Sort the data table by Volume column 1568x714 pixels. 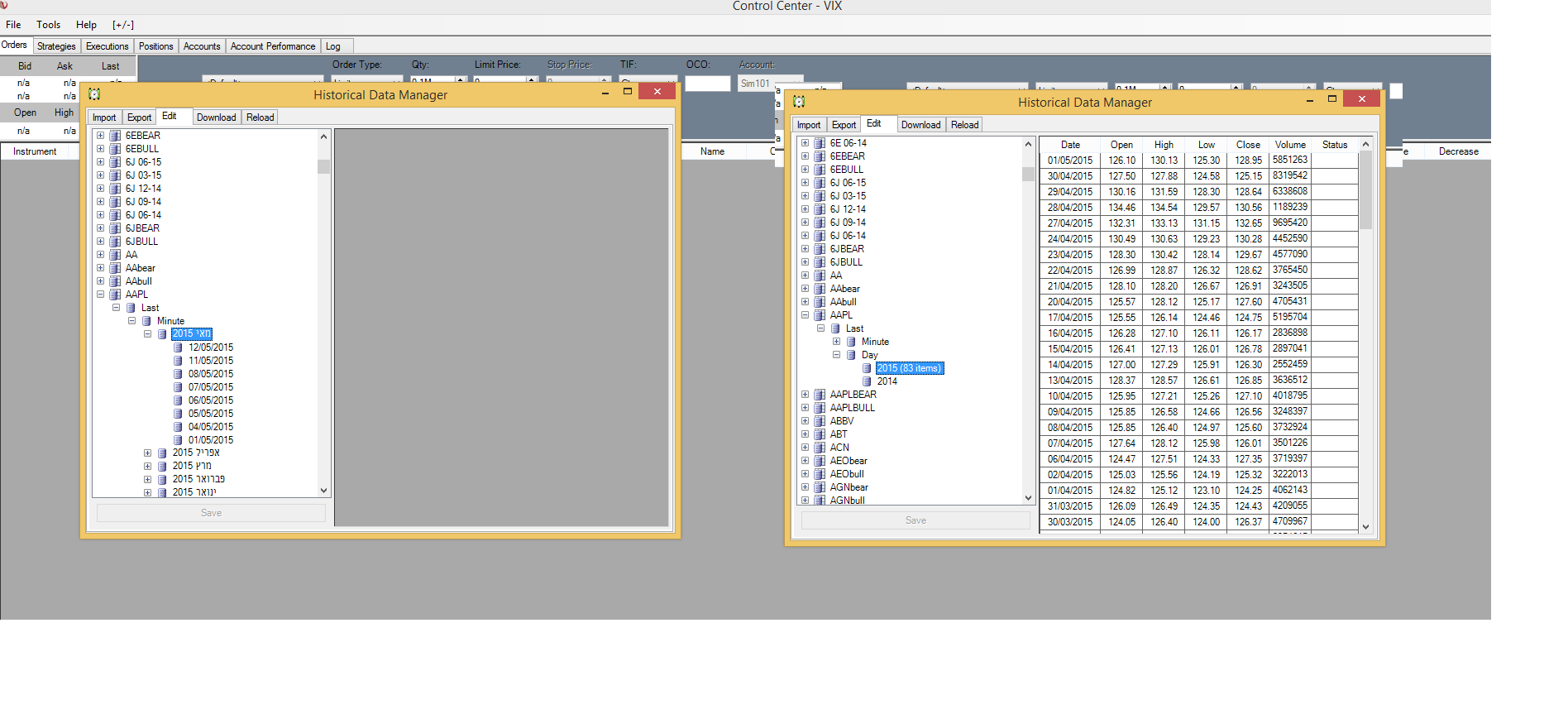pyautogui.click(x=1290, y=145)
